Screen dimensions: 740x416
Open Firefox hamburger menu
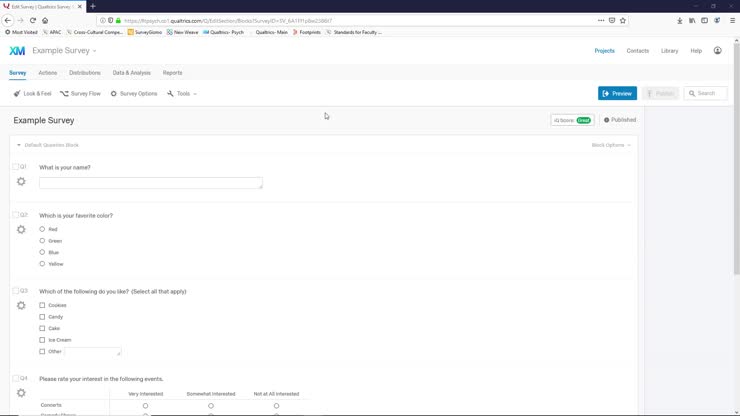pyautogui.click(x=732, y=20)
